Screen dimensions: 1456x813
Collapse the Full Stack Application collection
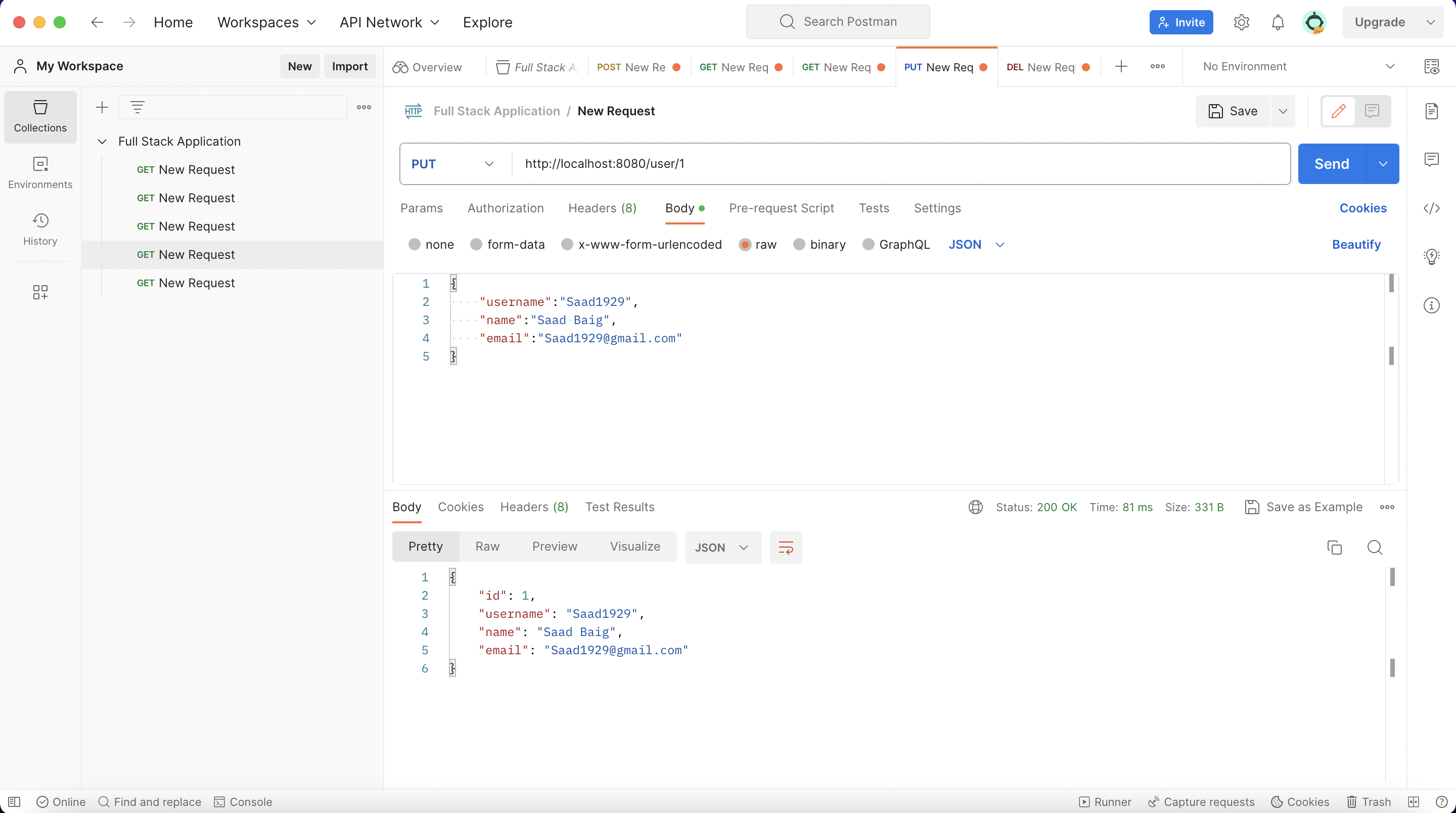click(x=102, y=142)
